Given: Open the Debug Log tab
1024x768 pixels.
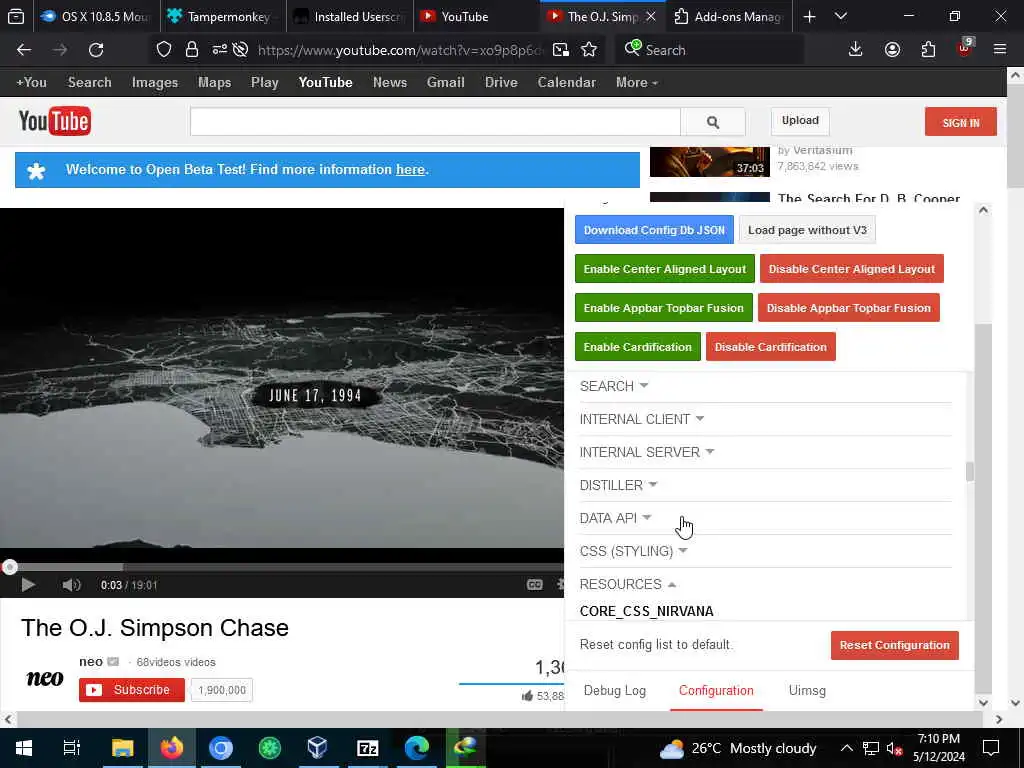Looking at the screenshot, I should (x=615, y=690).
